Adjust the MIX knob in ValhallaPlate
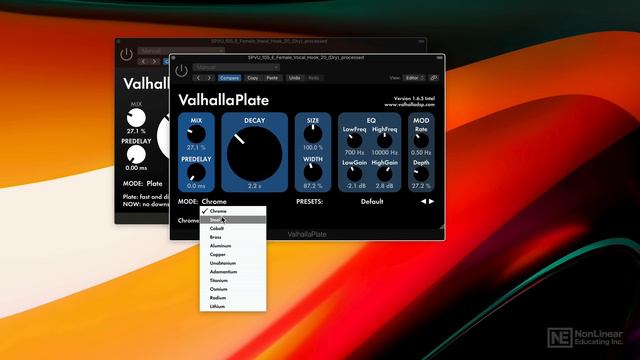This screenshot has height=360, width=640. (x=196, y=134)
